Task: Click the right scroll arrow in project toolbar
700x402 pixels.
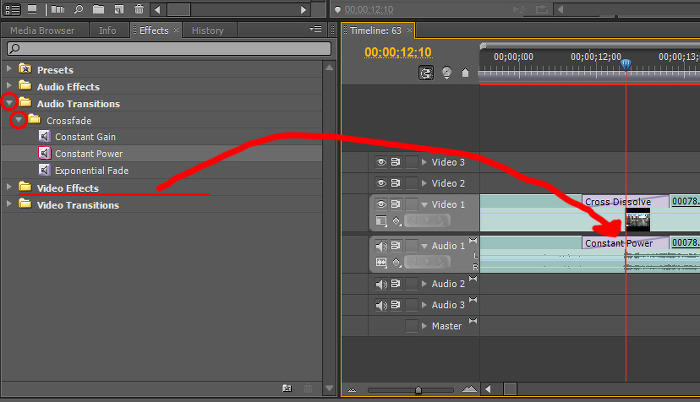Action: point(303,9)
